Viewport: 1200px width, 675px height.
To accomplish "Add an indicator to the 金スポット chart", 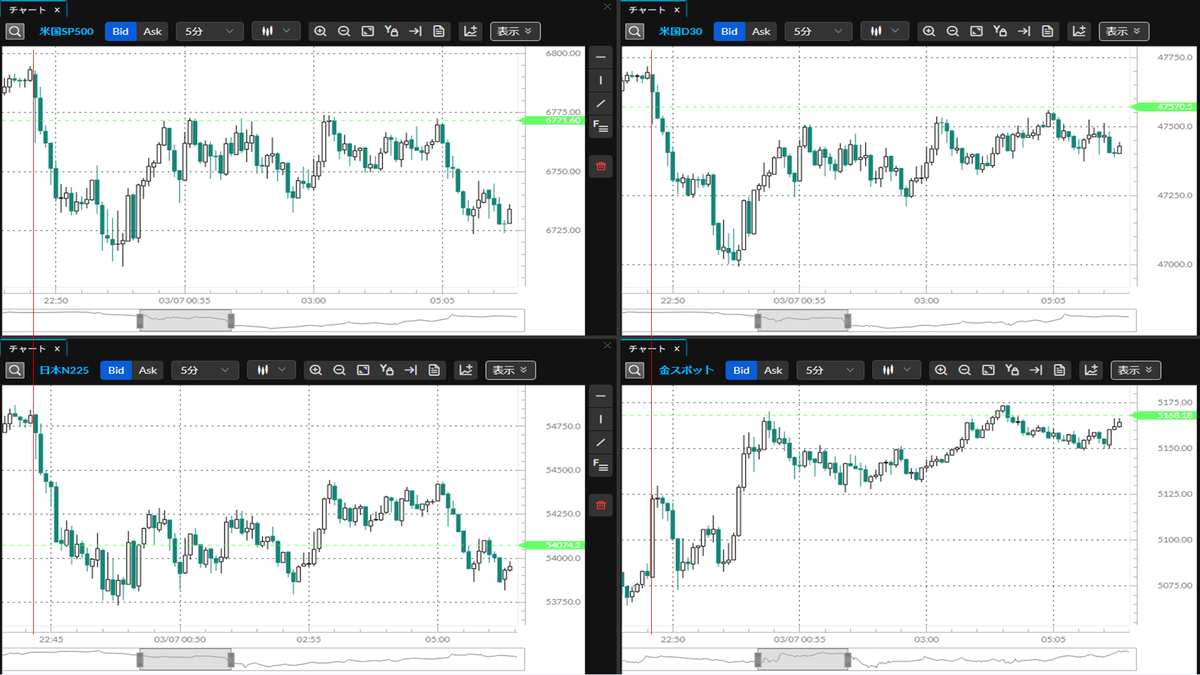I will point(1091,370).
